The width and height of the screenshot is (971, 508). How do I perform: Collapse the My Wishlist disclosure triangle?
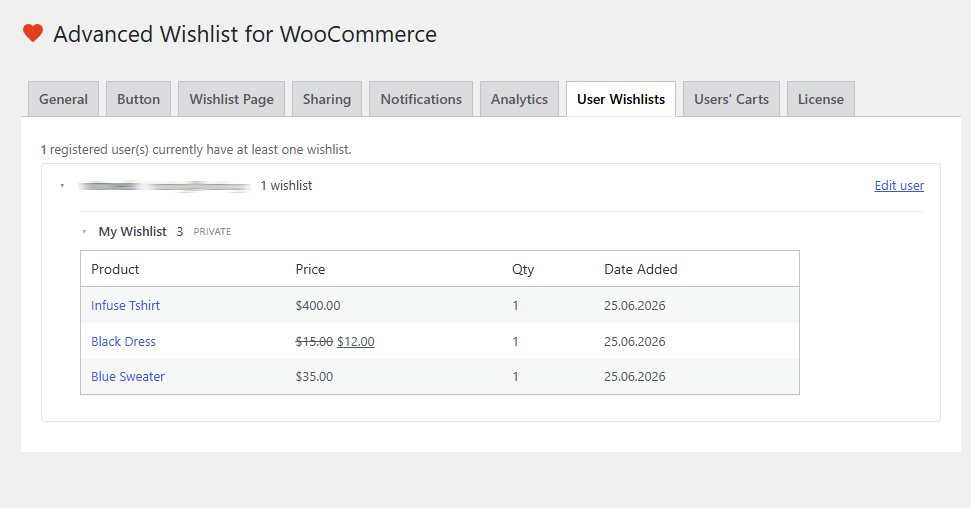pos(84,232)
